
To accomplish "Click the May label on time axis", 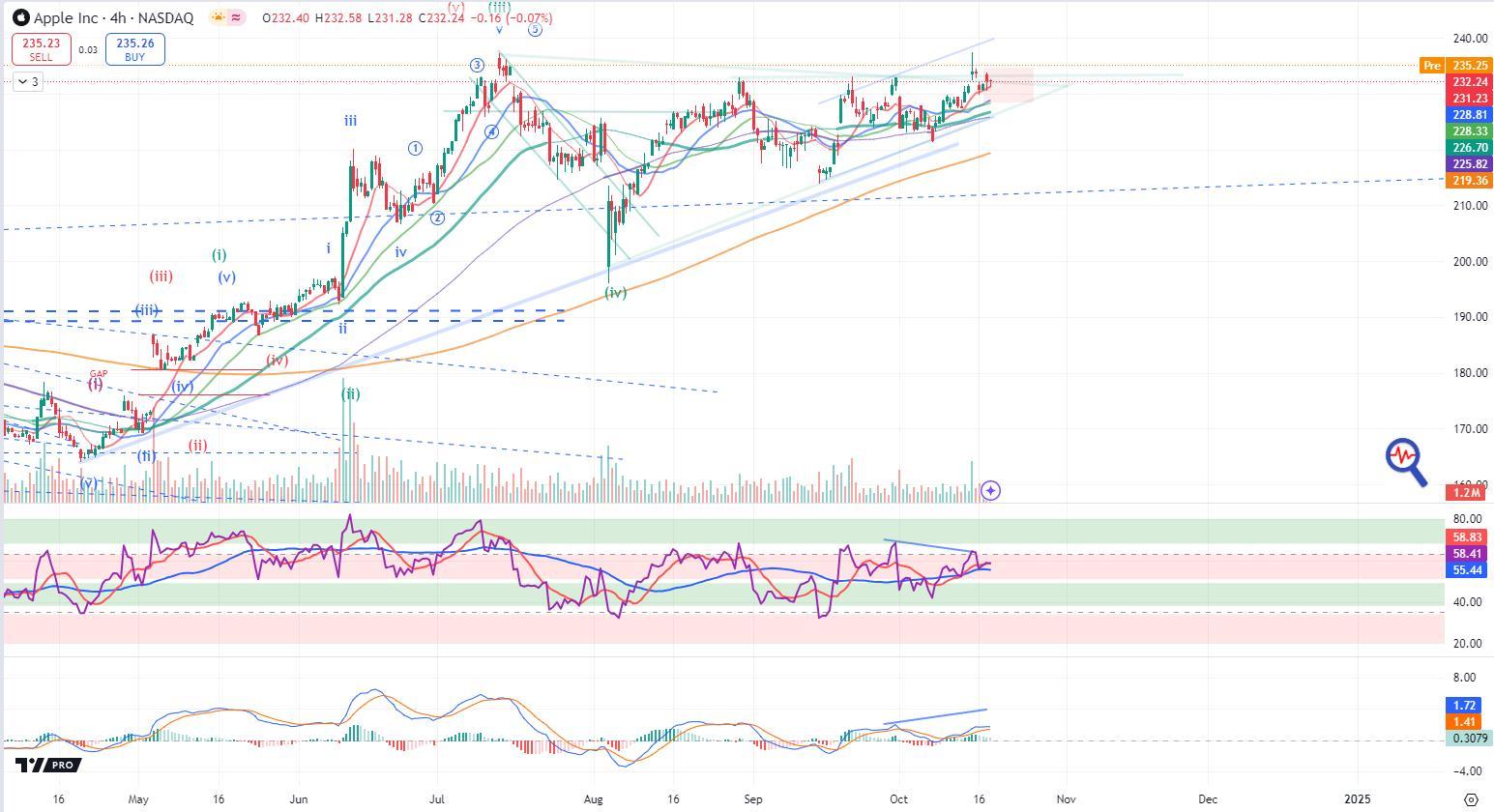I will [137, 799].
